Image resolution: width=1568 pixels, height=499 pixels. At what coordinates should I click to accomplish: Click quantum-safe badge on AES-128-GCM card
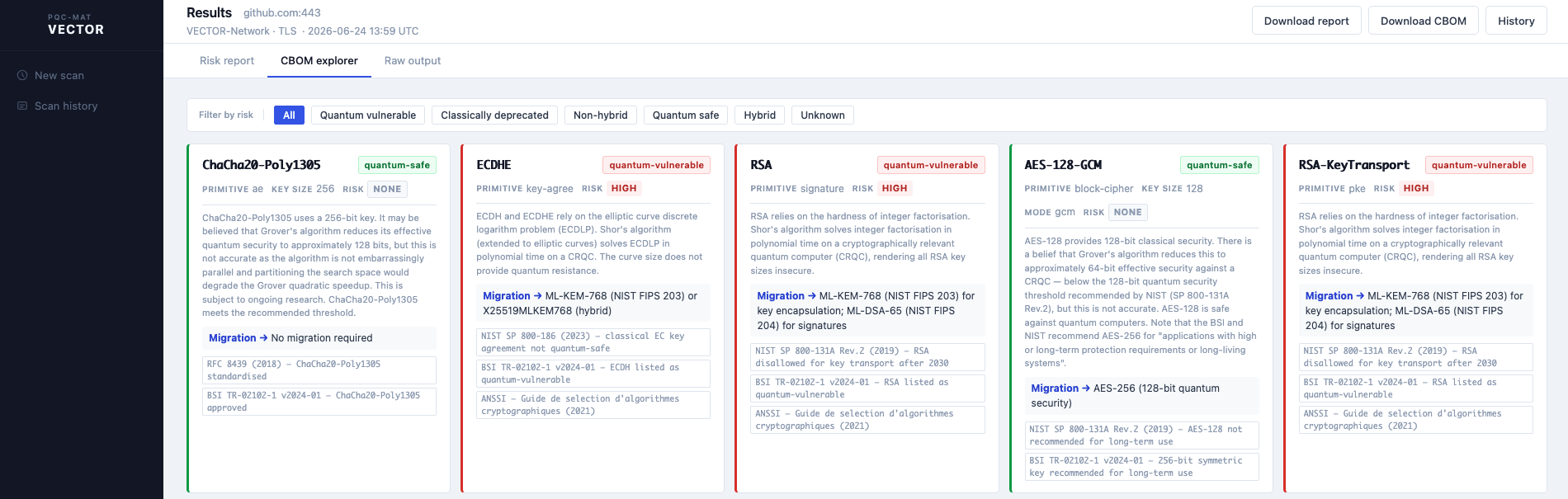click(x=1219, y=165)
